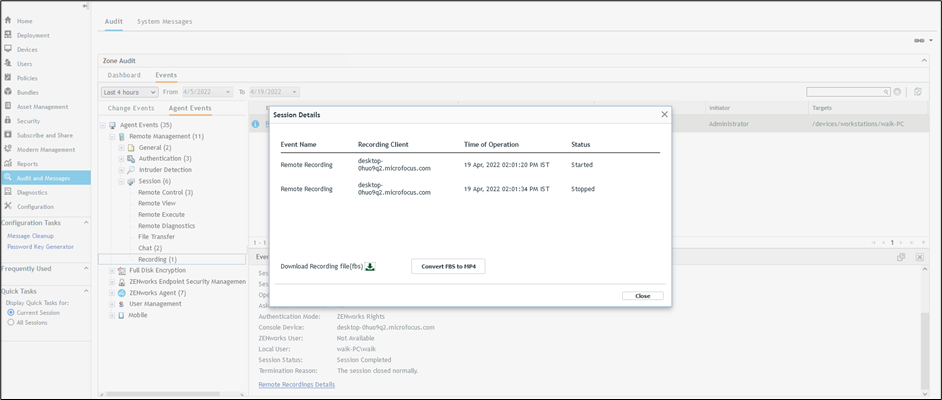
Task: Open the Remote Recordings Details link
Action: (x=296, y=384)
